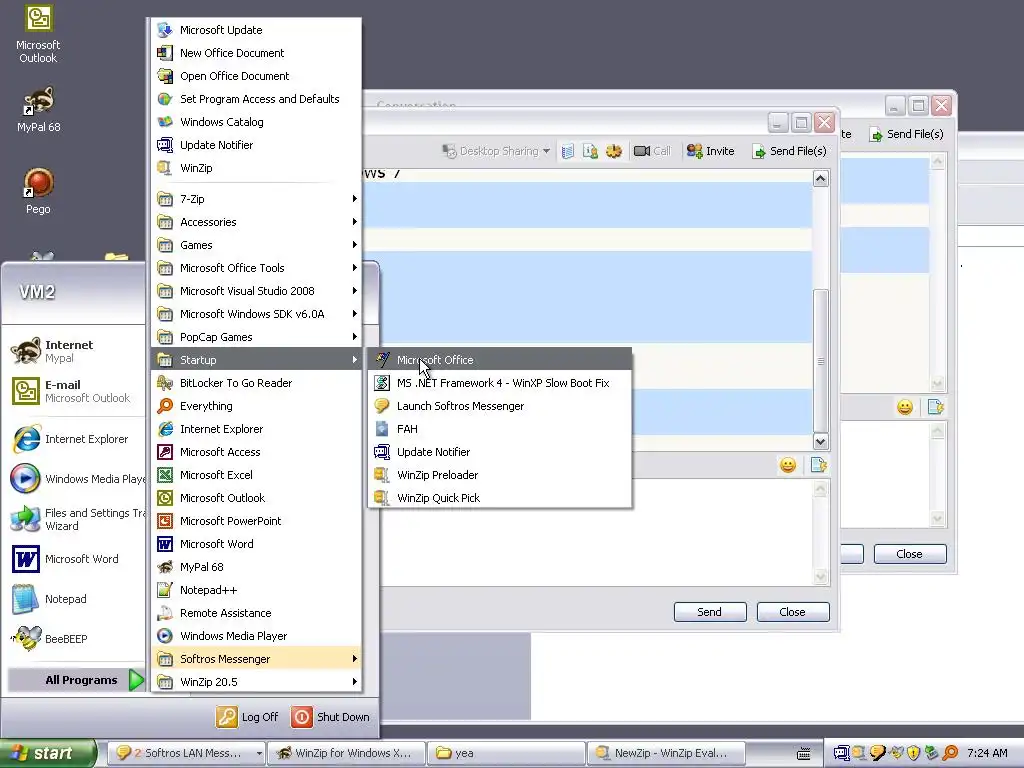Click the Microsoft Office startup item icon

pos(382,360)
